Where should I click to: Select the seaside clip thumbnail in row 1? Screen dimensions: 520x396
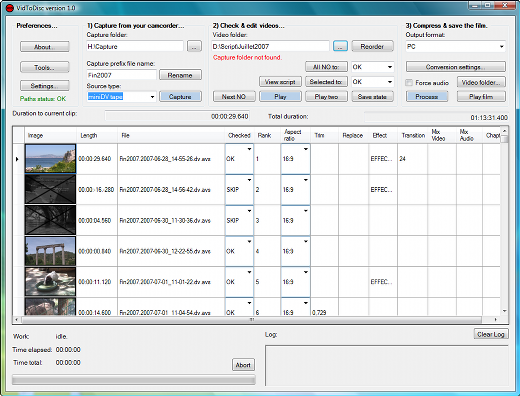50,159
